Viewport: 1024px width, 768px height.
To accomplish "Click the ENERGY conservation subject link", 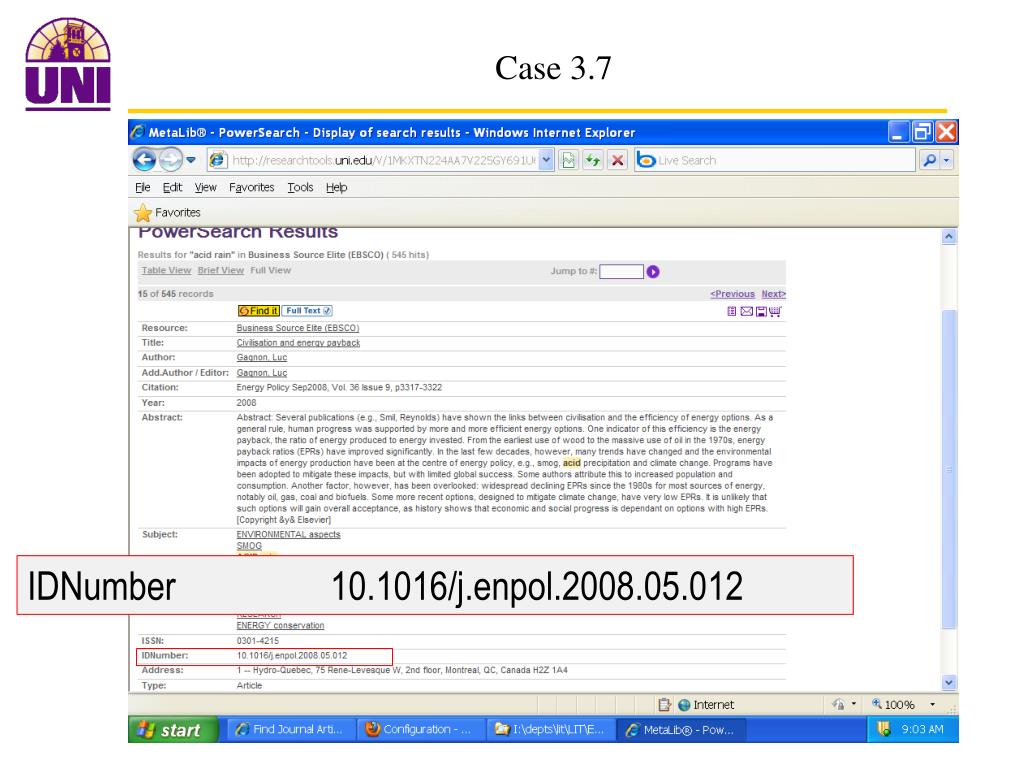I will (x=280, y=626).
